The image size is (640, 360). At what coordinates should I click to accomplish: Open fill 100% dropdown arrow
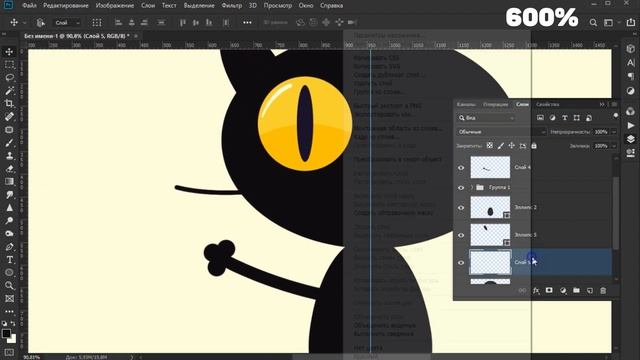[x=614, y=146]
